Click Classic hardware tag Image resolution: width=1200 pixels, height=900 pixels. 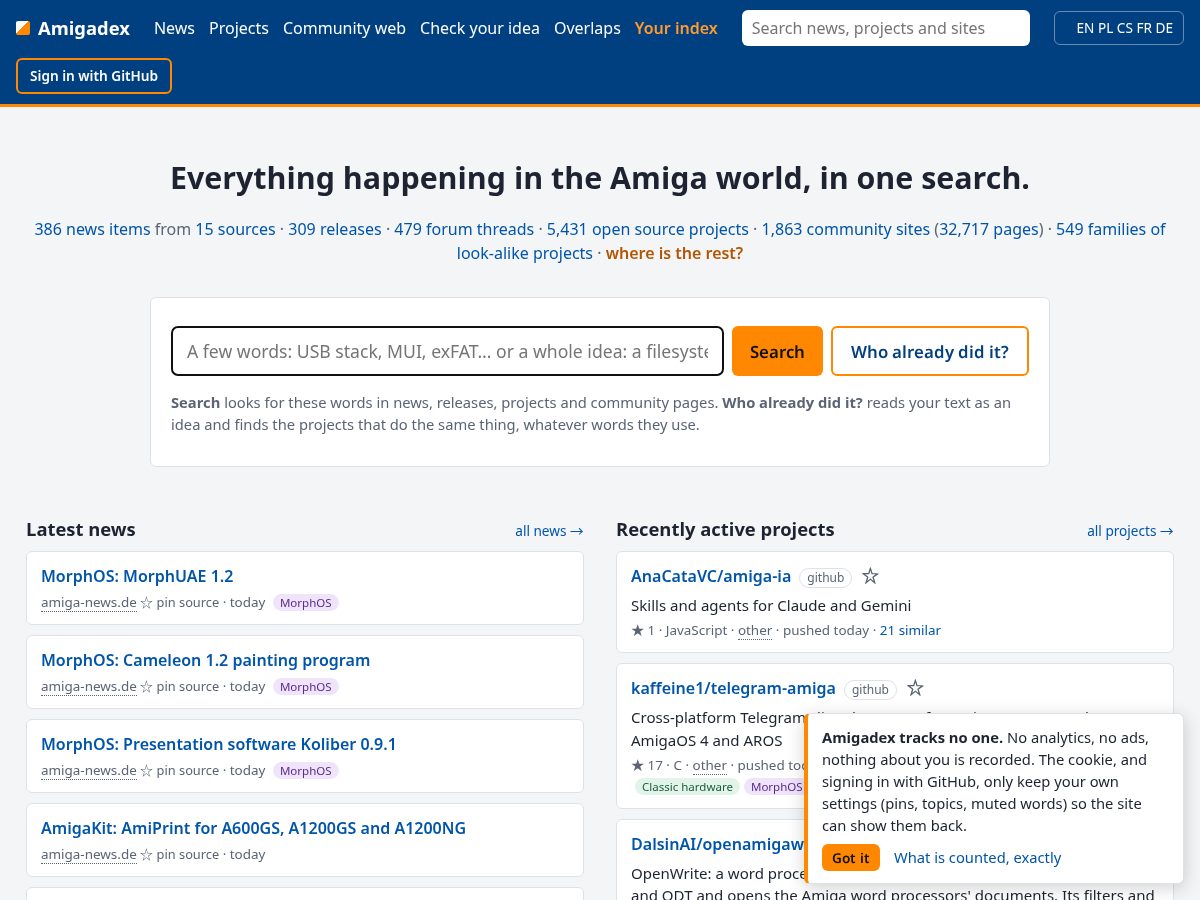coord(687,787)
